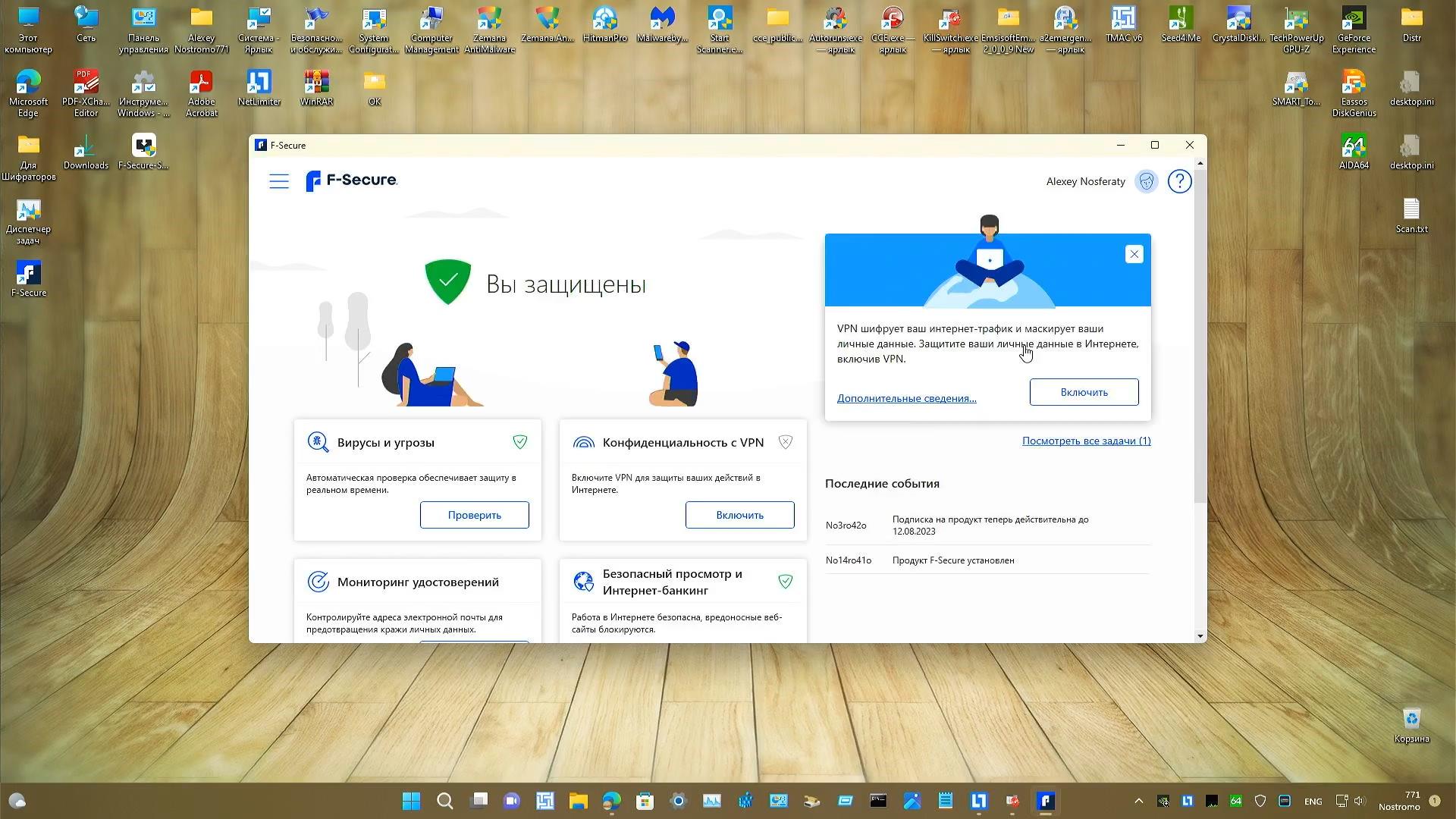Switch ENG language indicator in tray
This screenshot has height=819, width=1456.
(1313, 802)
